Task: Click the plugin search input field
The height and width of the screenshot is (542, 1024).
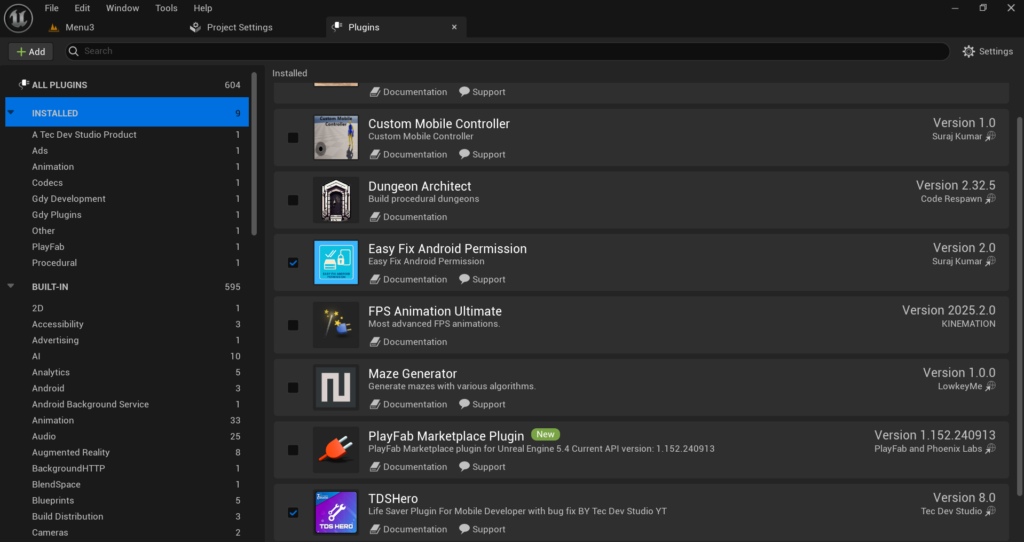Action: click(507, 51)
